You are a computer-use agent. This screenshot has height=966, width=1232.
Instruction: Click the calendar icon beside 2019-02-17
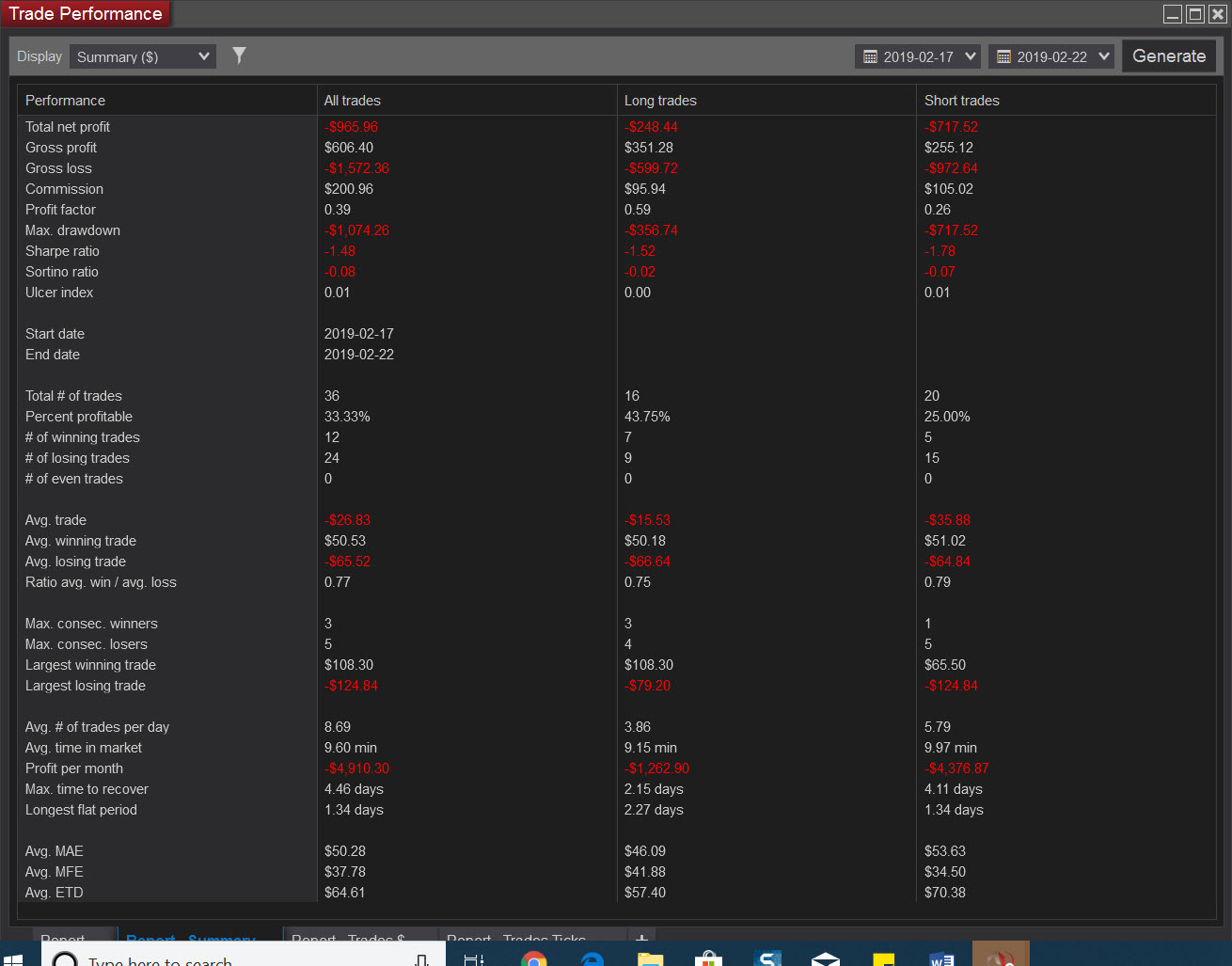(870, 56)
